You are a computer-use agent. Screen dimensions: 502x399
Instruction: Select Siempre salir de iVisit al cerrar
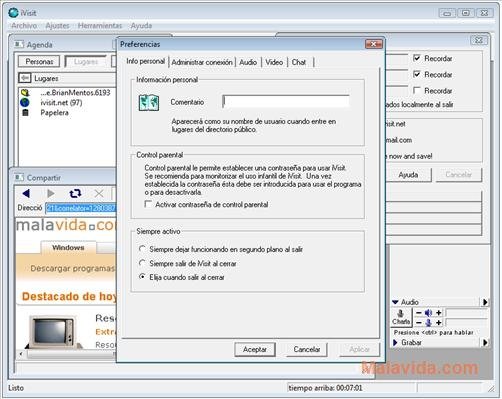coord(142,263)
